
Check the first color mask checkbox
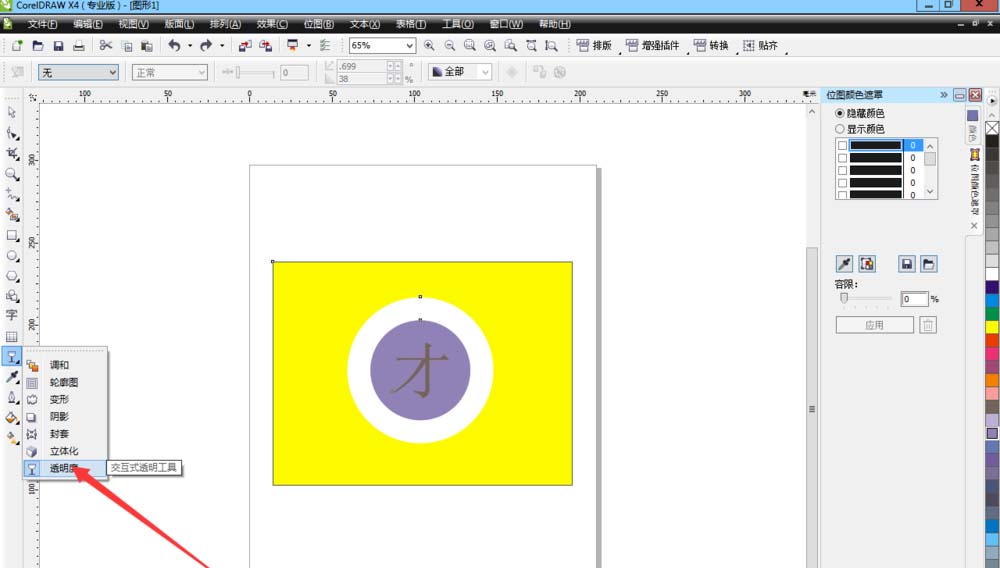842,146
